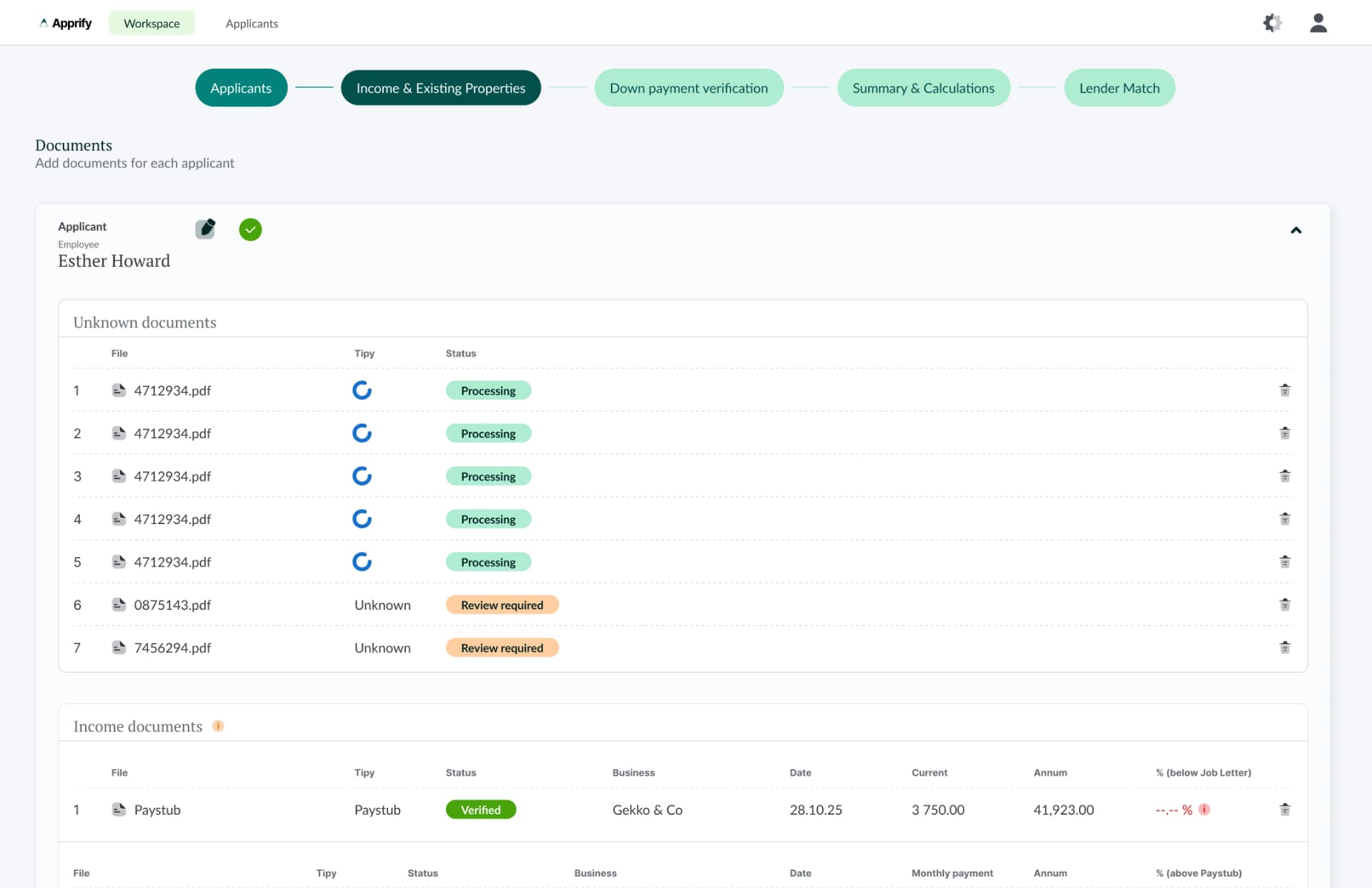Delete document row 3 with trash icon
The height and width of the screenshot is (888, 1372).
point(1285,476)
